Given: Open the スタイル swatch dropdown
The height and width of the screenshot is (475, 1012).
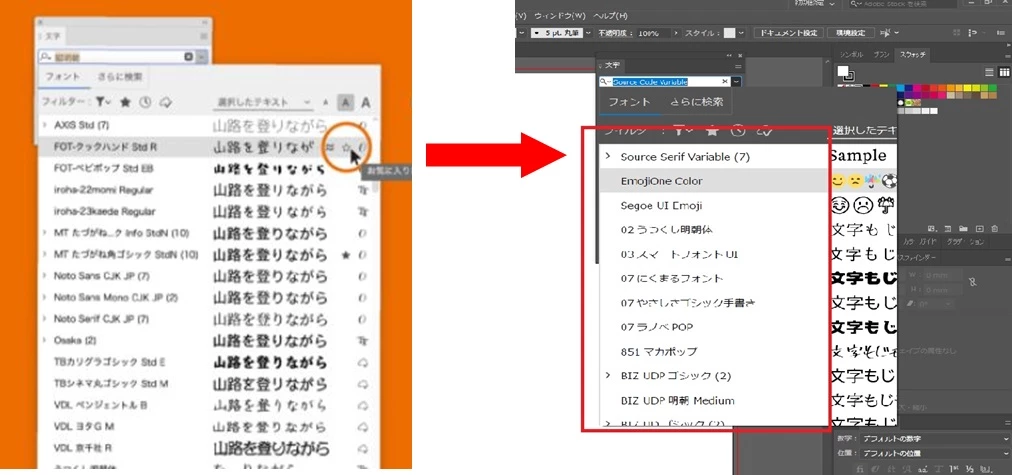Looking at the screenshot, I should pos(742,33).
